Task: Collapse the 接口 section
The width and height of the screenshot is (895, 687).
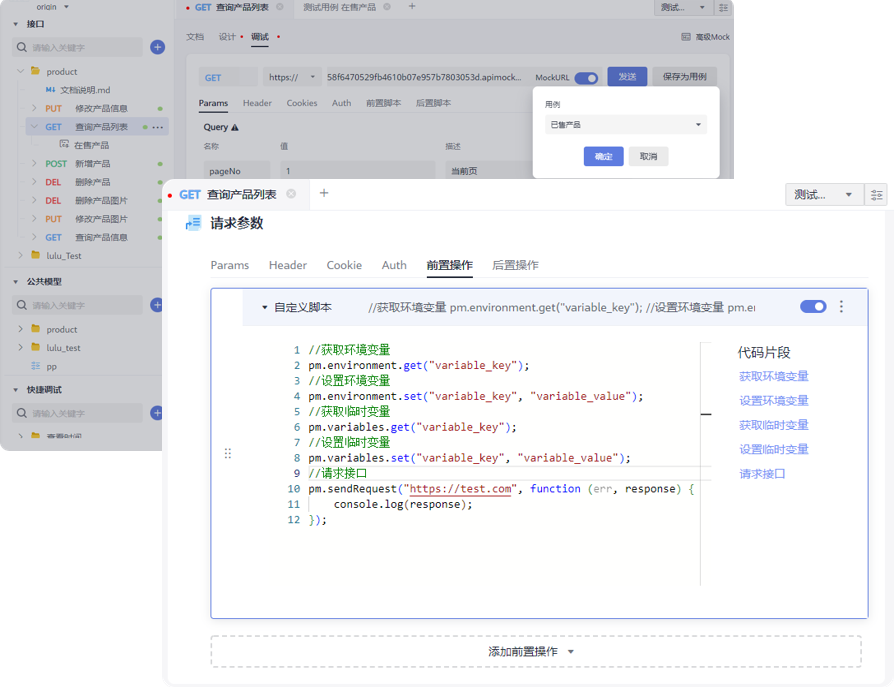Action: click(x=16, y=24)
